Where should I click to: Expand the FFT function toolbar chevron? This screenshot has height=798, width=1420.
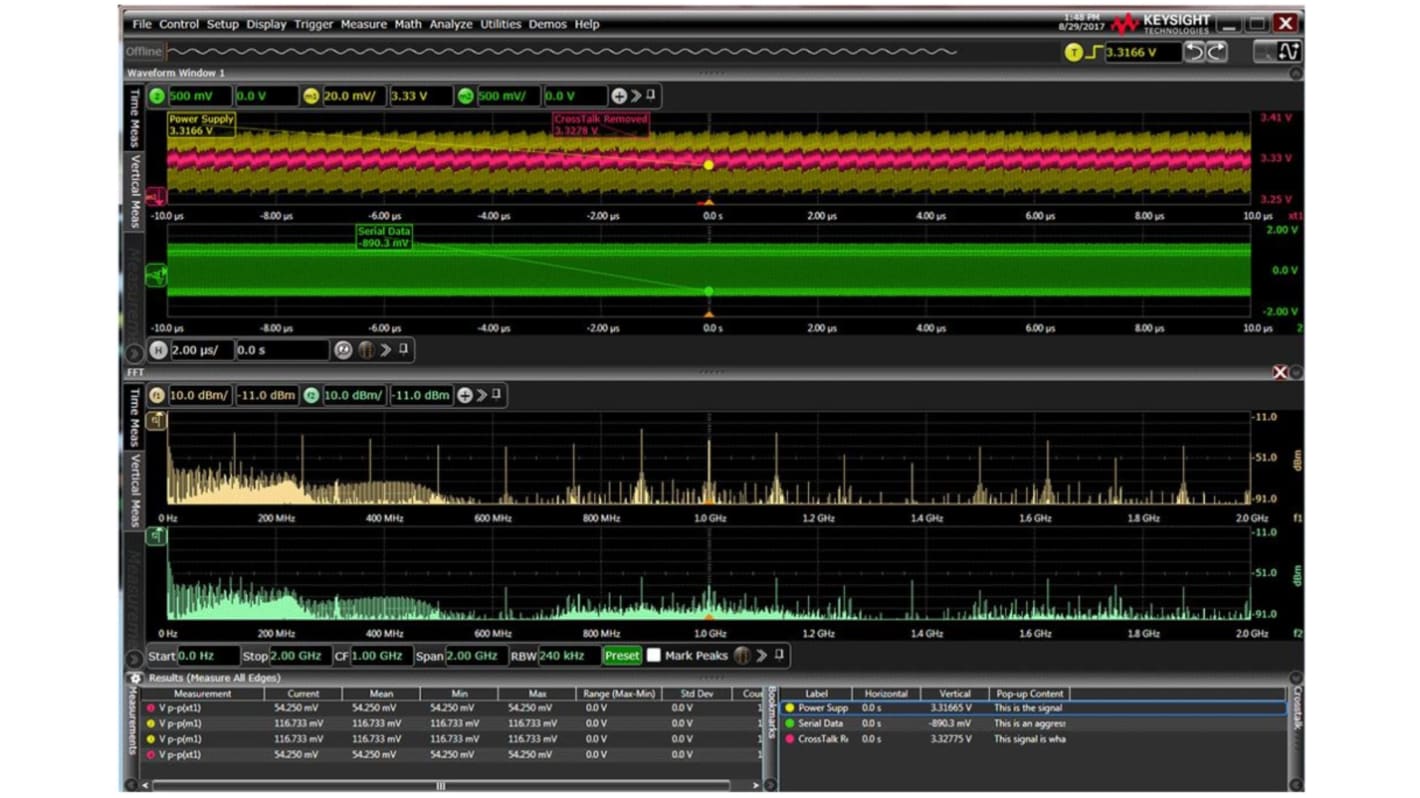482,395
